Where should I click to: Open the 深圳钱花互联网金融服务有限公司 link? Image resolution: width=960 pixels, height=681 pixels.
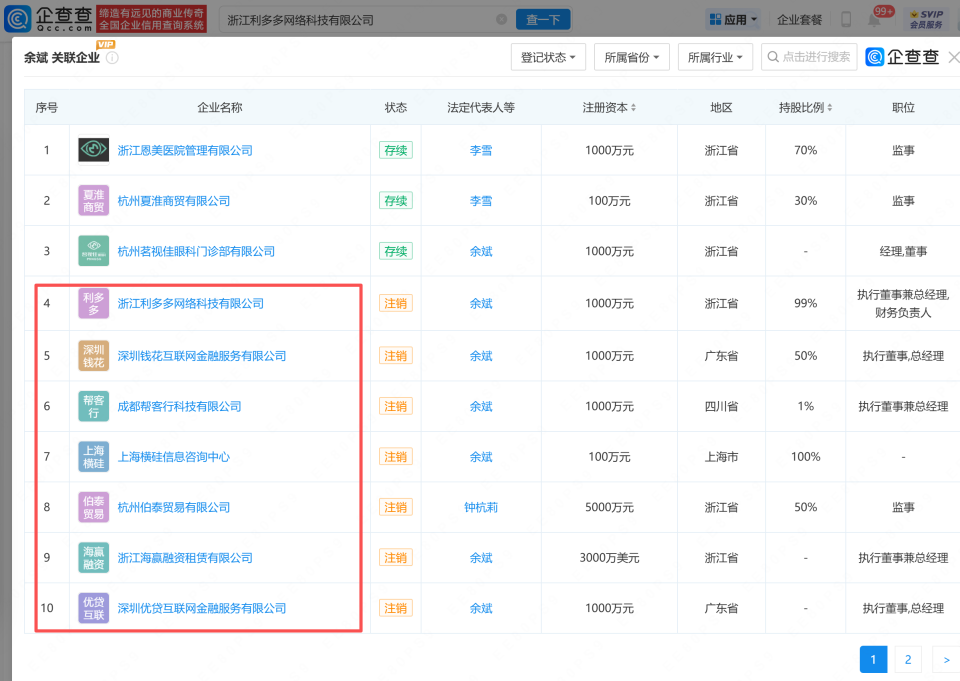[202, 356]
